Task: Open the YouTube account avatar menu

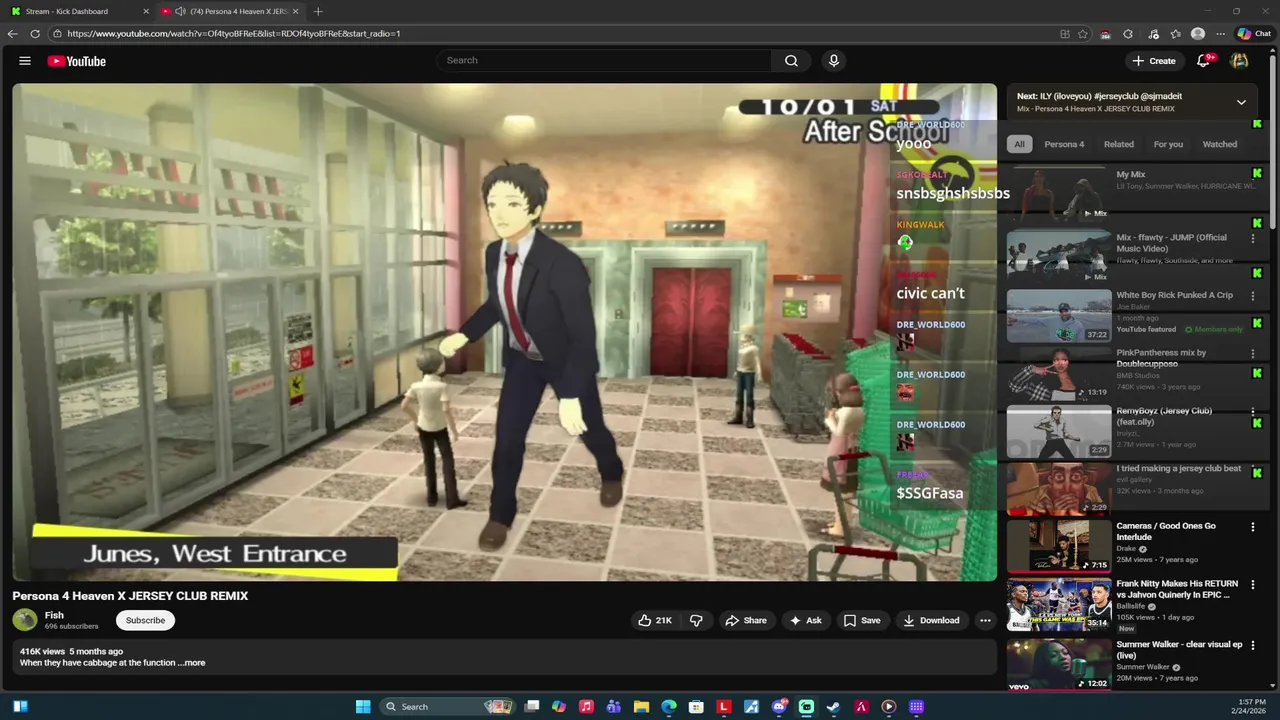Action: pyautogui.click(x=1240, y=61)
